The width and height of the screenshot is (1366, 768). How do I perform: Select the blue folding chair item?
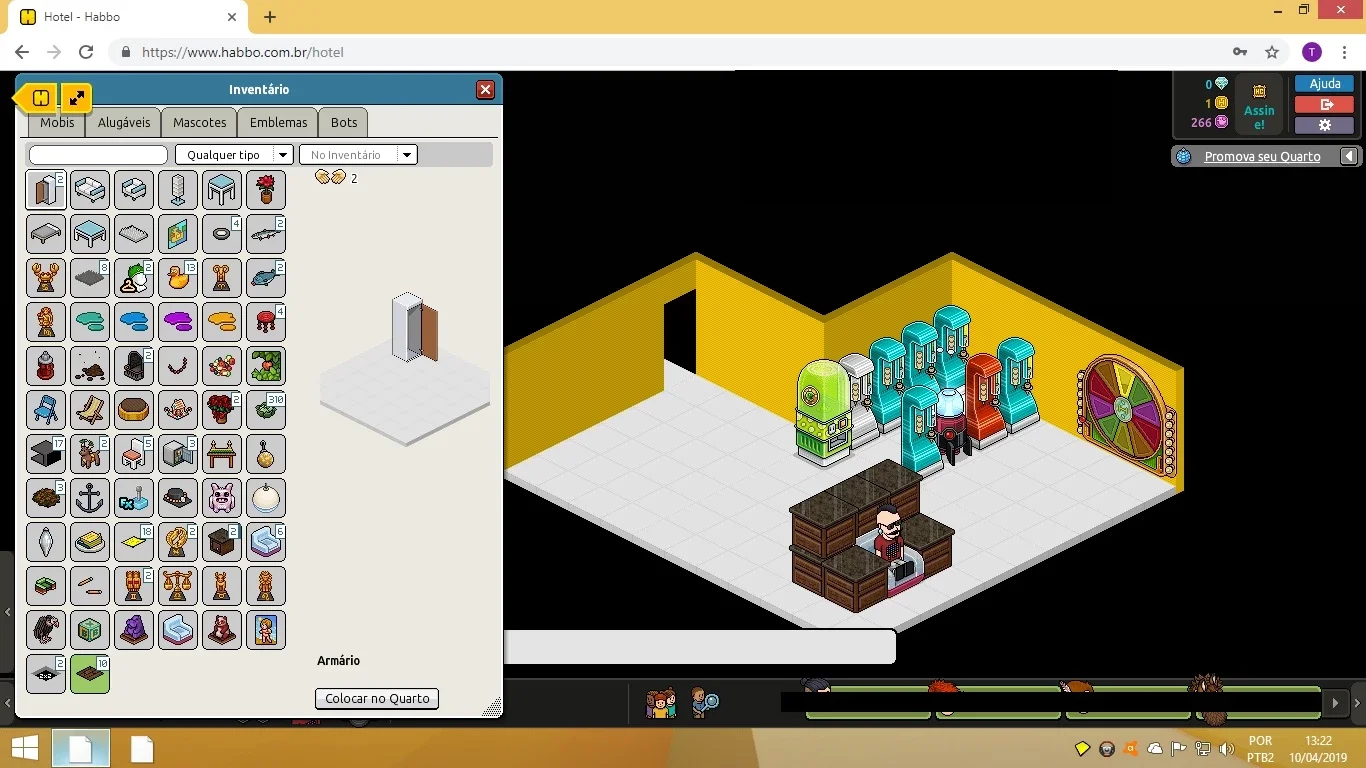click(x=46, y=410)
